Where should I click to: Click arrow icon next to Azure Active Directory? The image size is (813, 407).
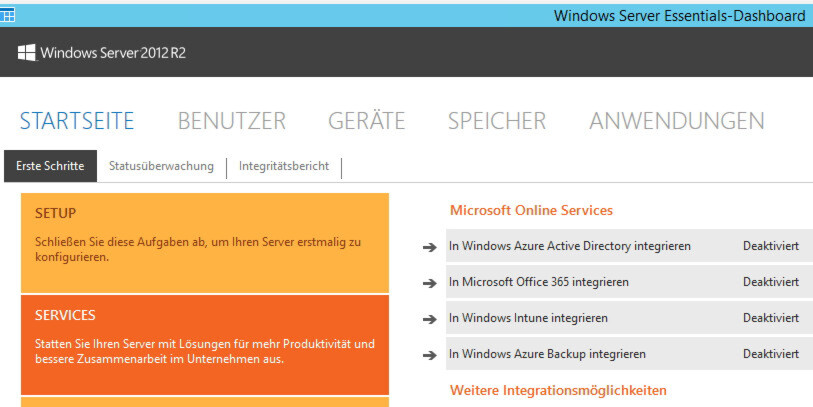pyautogui.click(x=429, y=247)
